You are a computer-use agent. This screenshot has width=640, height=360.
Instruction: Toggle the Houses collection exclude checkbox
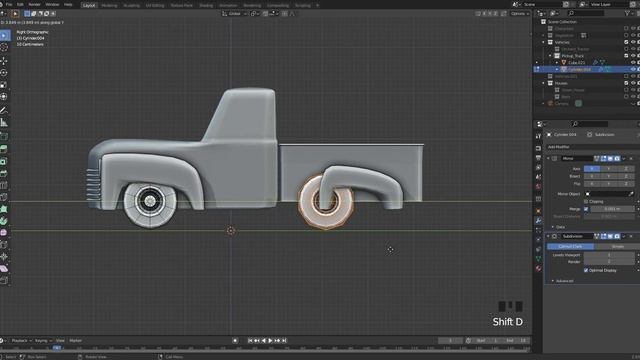click(626, 83)
